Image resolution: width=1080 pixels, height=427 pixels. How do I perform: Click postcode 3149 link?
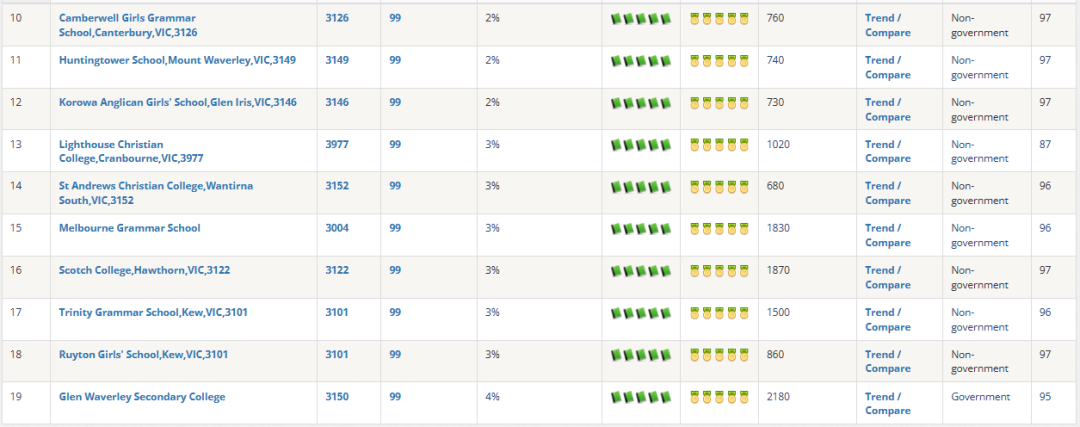point(337,60)
